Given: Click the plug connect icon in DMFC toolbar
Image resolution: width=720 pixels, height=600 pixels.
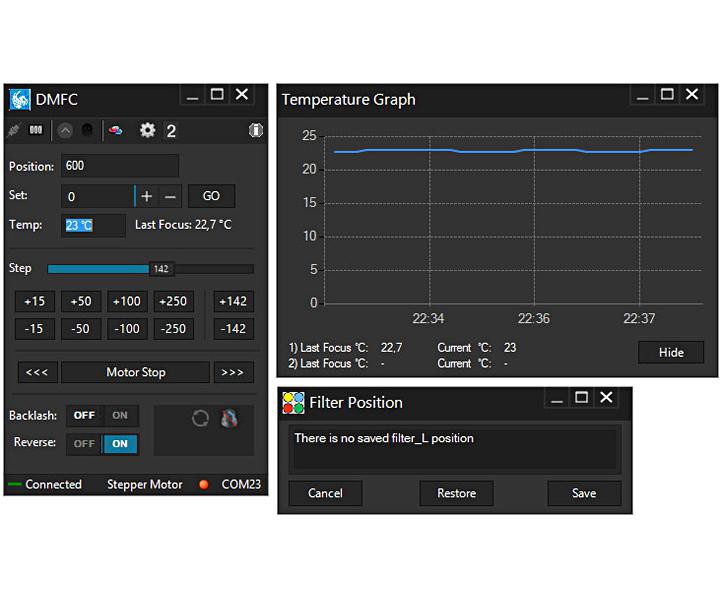Looking at the screenshot, I should (x=15, y=130).
